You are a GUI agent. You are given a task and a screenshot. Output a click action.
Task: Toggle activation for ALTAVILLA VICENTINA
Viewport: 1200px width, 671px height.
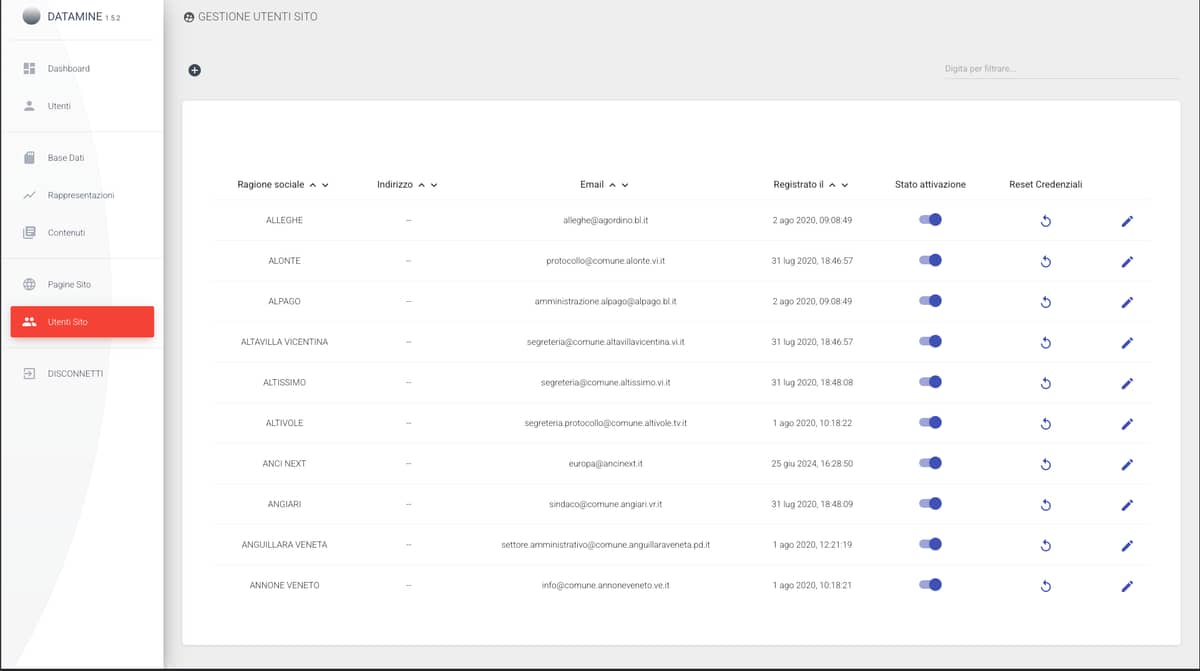click(x=930, y=341)
